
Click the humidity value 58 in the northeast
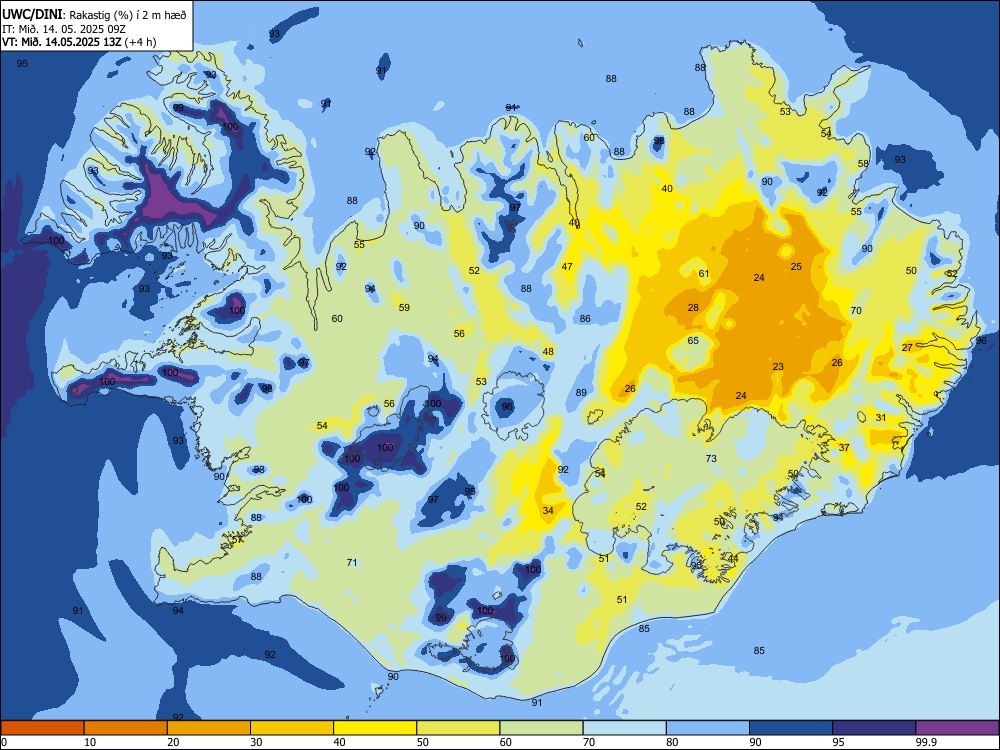(x=863, y=163)
